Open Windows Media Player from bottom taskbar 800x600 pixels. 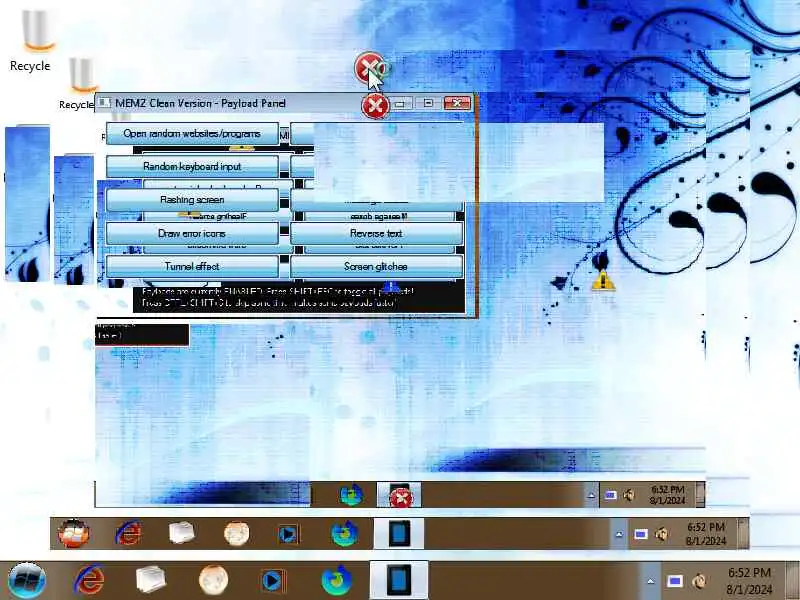coord(273,581)
